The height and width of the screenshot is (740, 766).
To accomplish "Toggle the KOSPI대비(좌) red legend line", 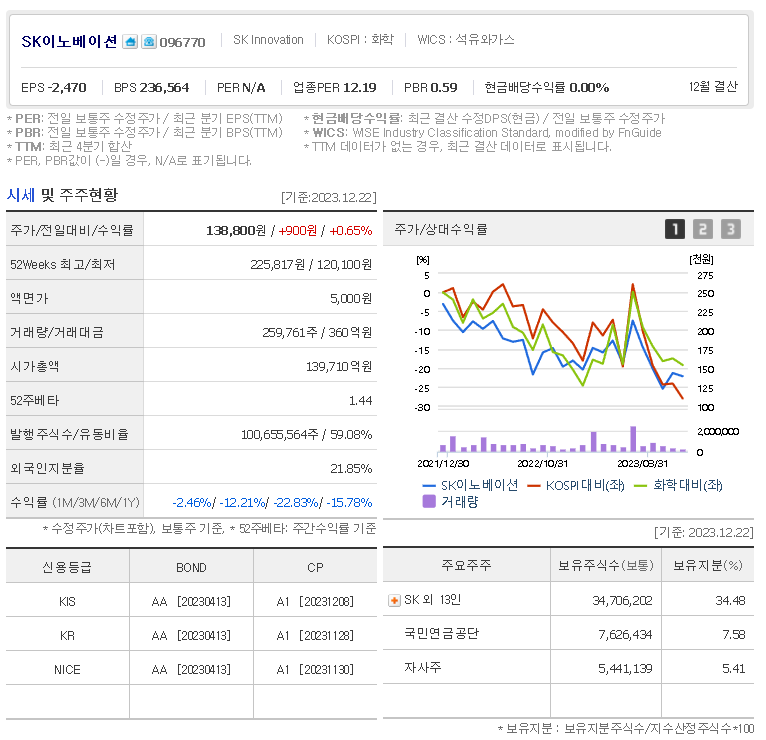I will (x=576, y=485).
